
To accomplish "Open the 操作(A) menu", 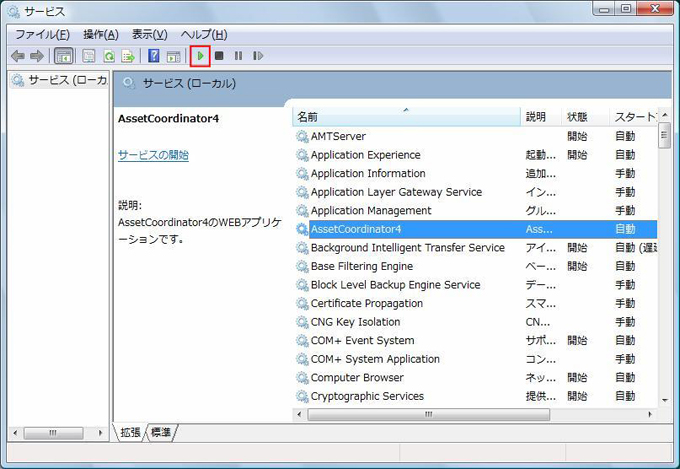I will pos(101,35).
